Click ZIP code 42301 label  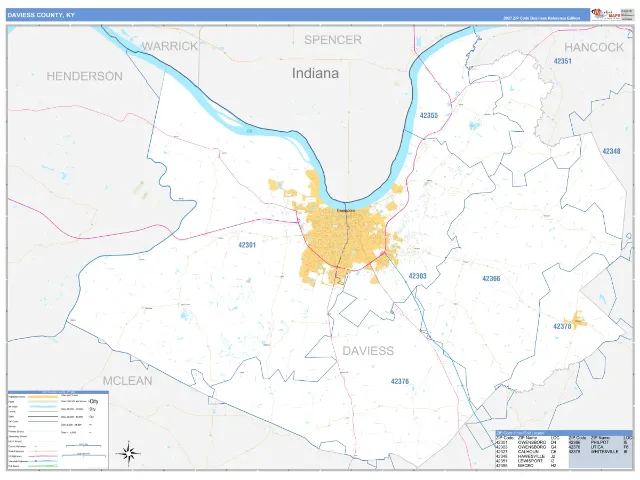tap(247, 245)
